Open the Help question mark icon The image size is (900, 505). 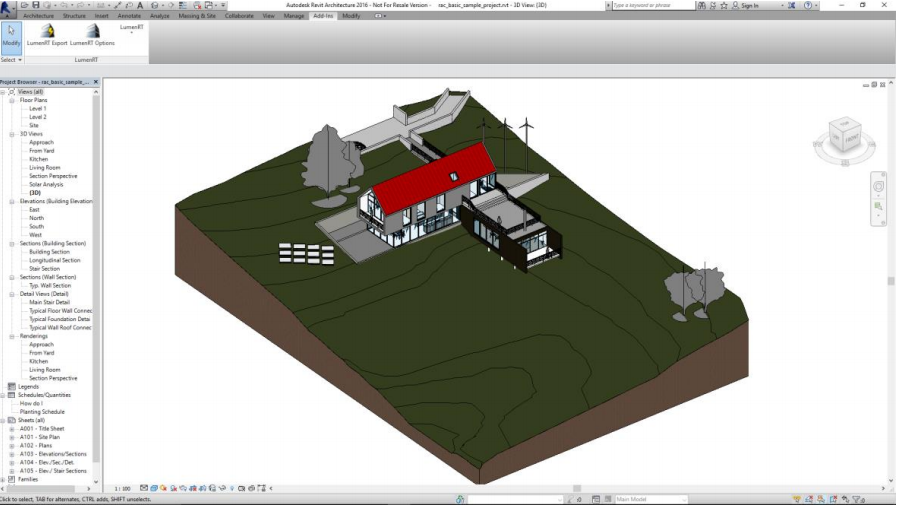click(x=808, y=5)
